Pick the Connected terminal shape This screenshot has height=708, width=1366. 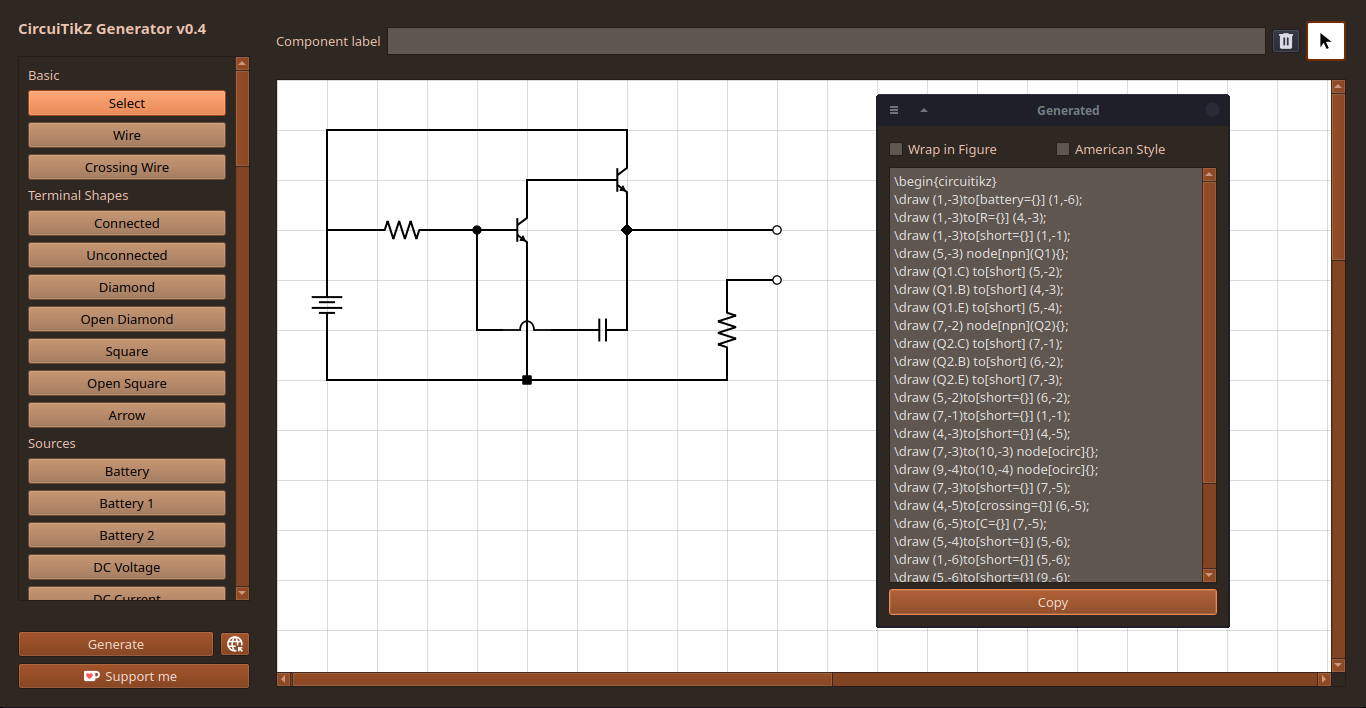pos(127,223)
